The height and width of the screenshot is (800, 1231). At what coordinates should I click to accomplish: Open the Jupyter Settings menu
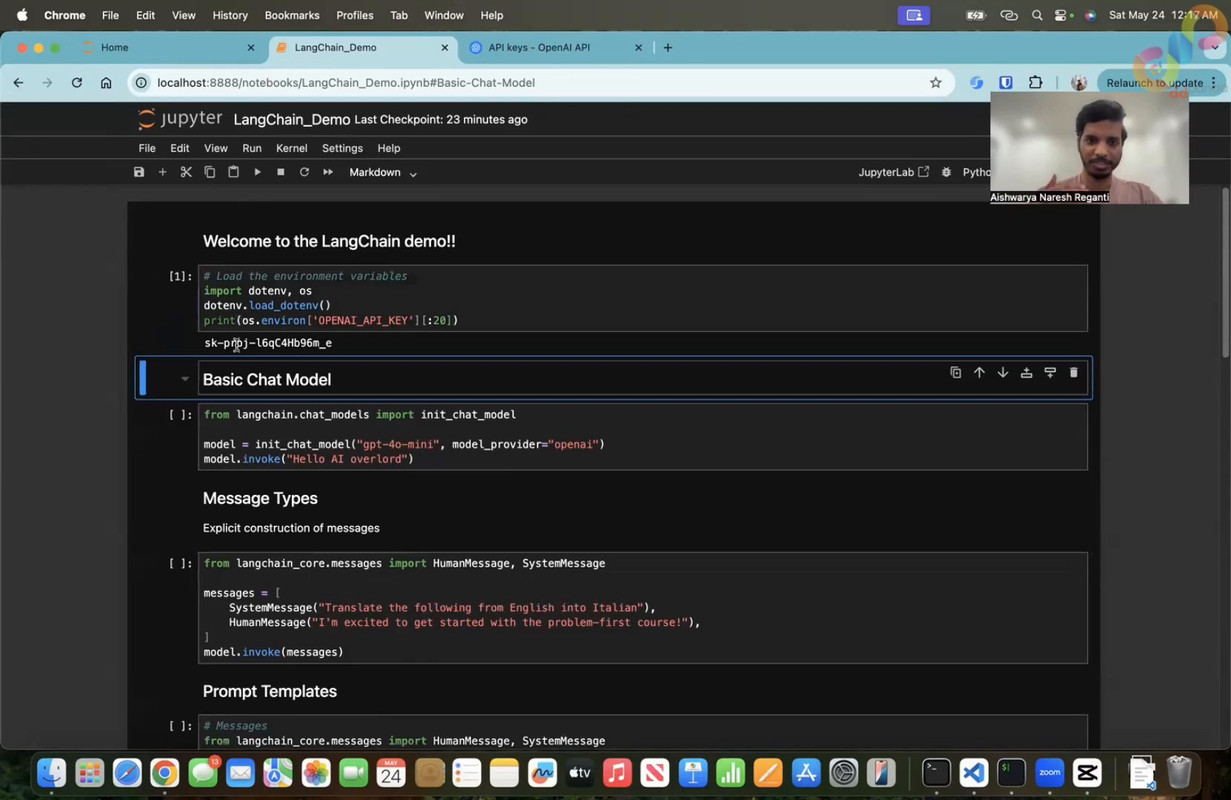342,148
